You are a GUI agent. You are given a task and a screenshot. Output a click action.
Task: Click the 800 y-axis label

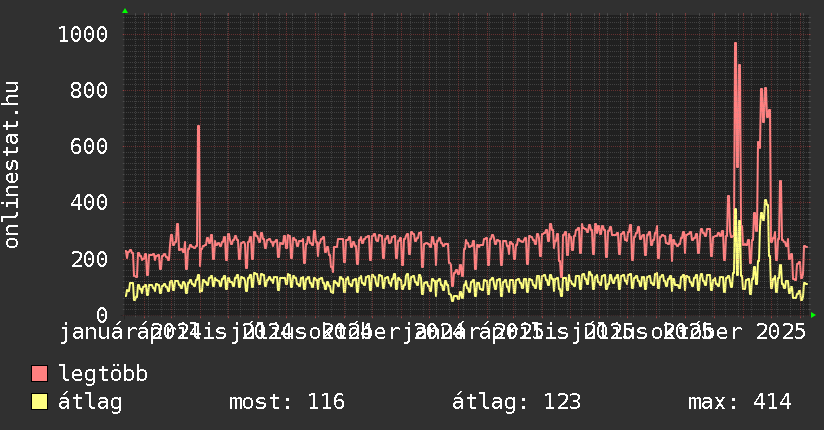88,91
